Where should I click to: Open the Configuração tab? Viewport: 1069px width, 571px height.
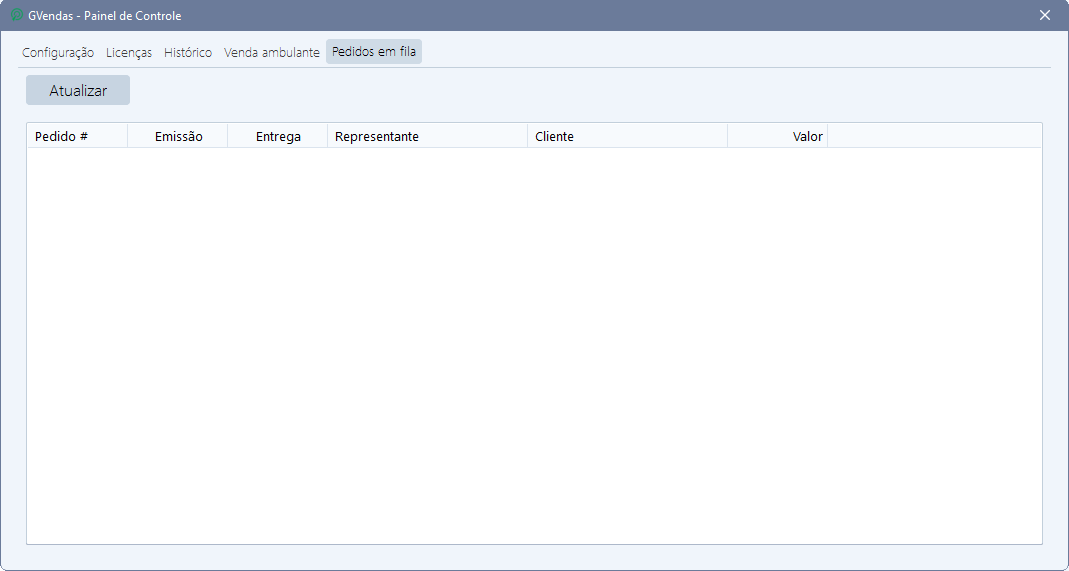click(x=58, y=52)
